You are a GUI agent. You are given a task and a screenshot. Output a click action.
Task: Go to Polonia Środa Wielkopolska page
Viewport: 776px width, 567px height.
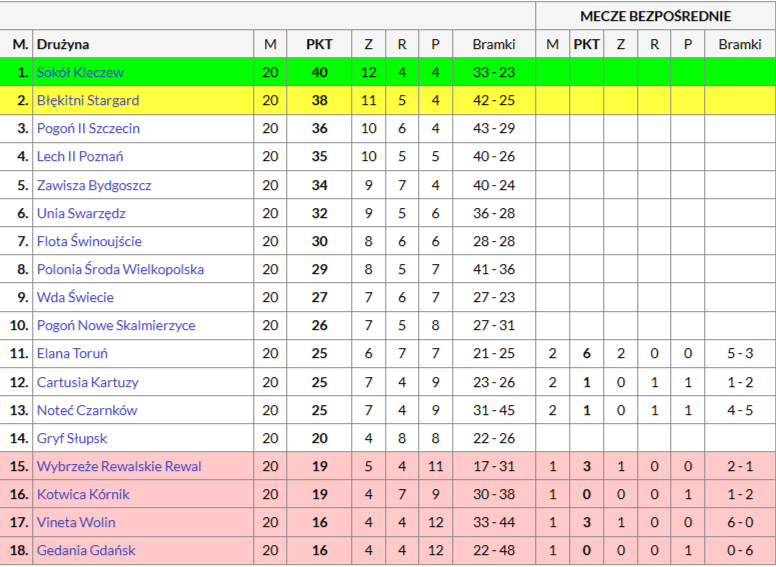coord(120,269)
